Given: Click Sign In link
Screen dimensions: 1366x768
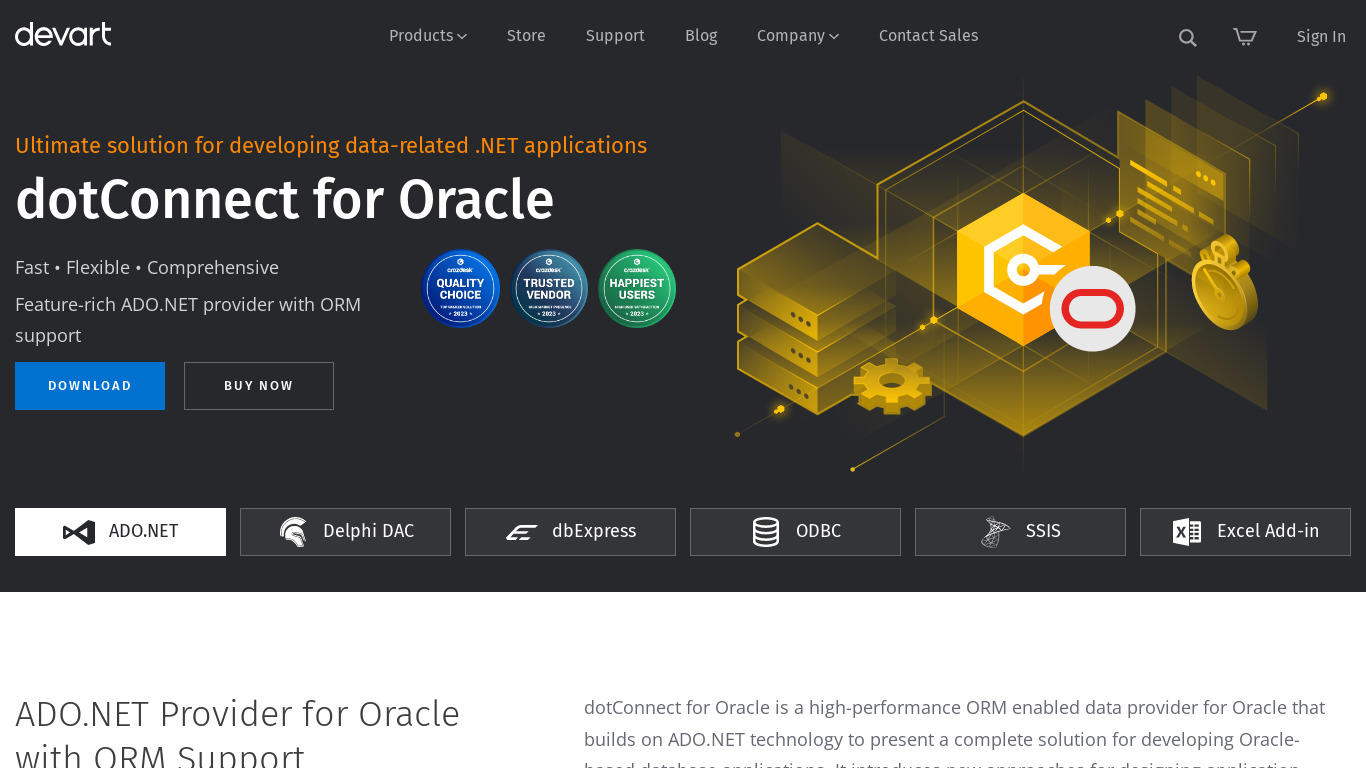Looking at the screenshot, I should pyautogui.click(x=1321, y=37).
